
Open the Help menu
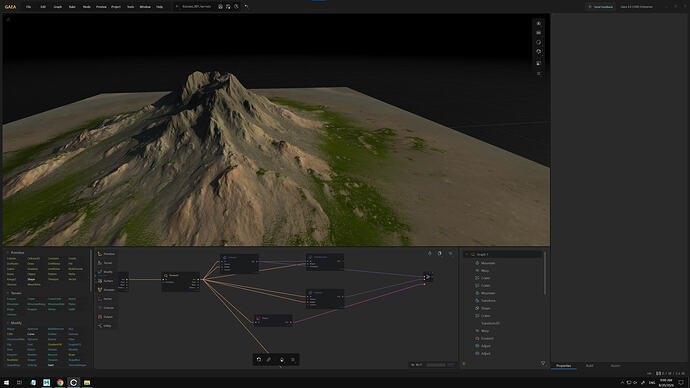pyautogui.click(x=159, y=7)
